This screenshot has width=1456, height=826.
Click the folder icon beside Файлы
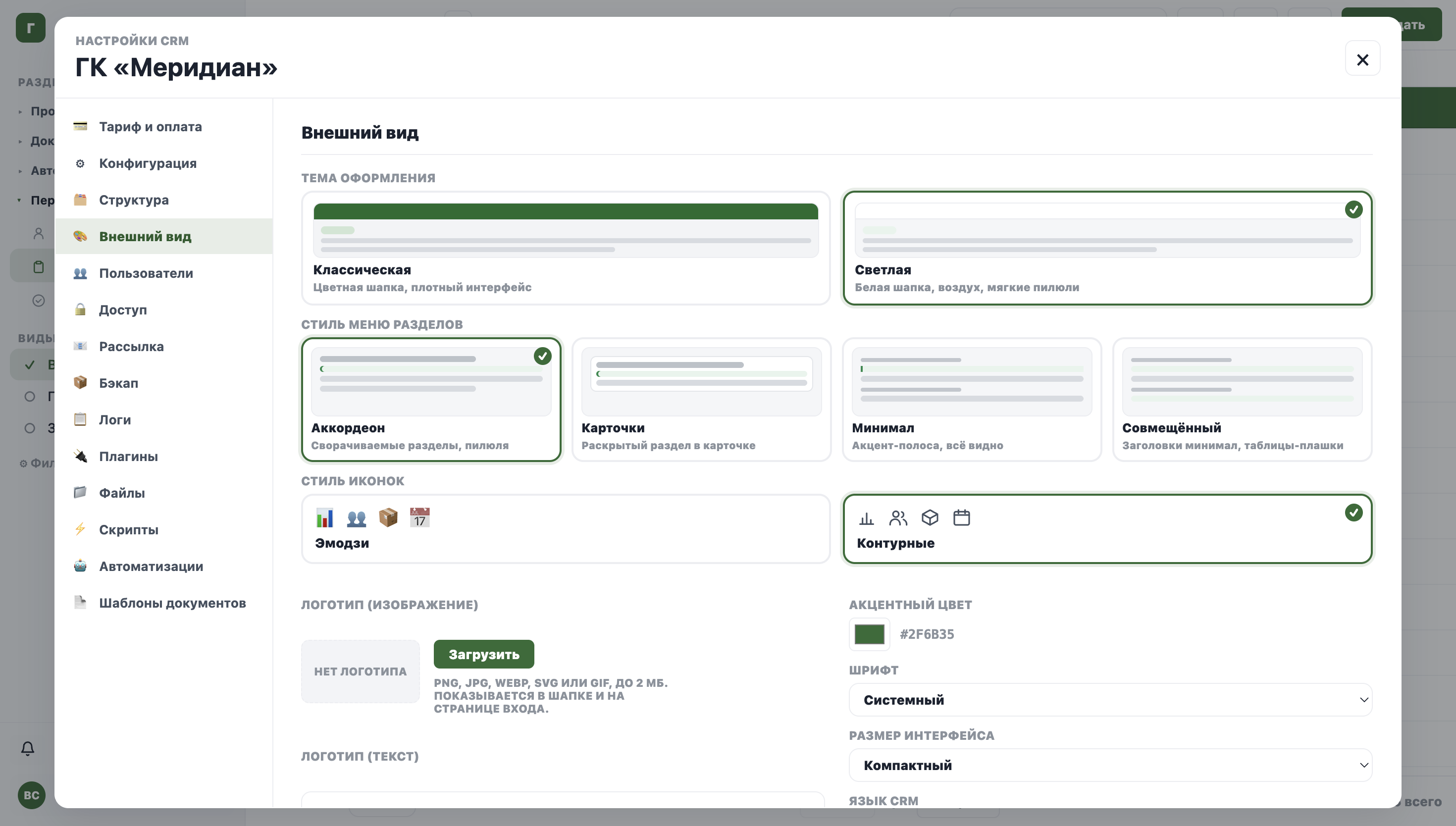80,492
